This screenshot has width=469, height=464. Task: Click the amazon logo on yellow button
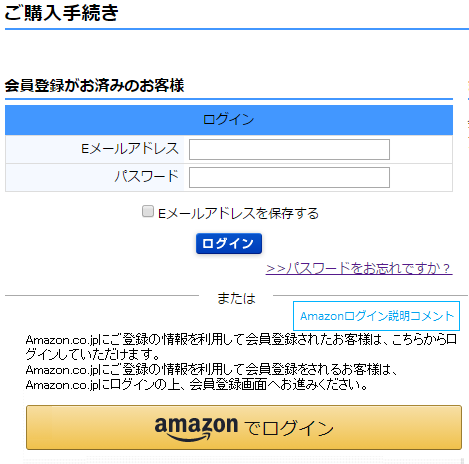pos(196,428)
